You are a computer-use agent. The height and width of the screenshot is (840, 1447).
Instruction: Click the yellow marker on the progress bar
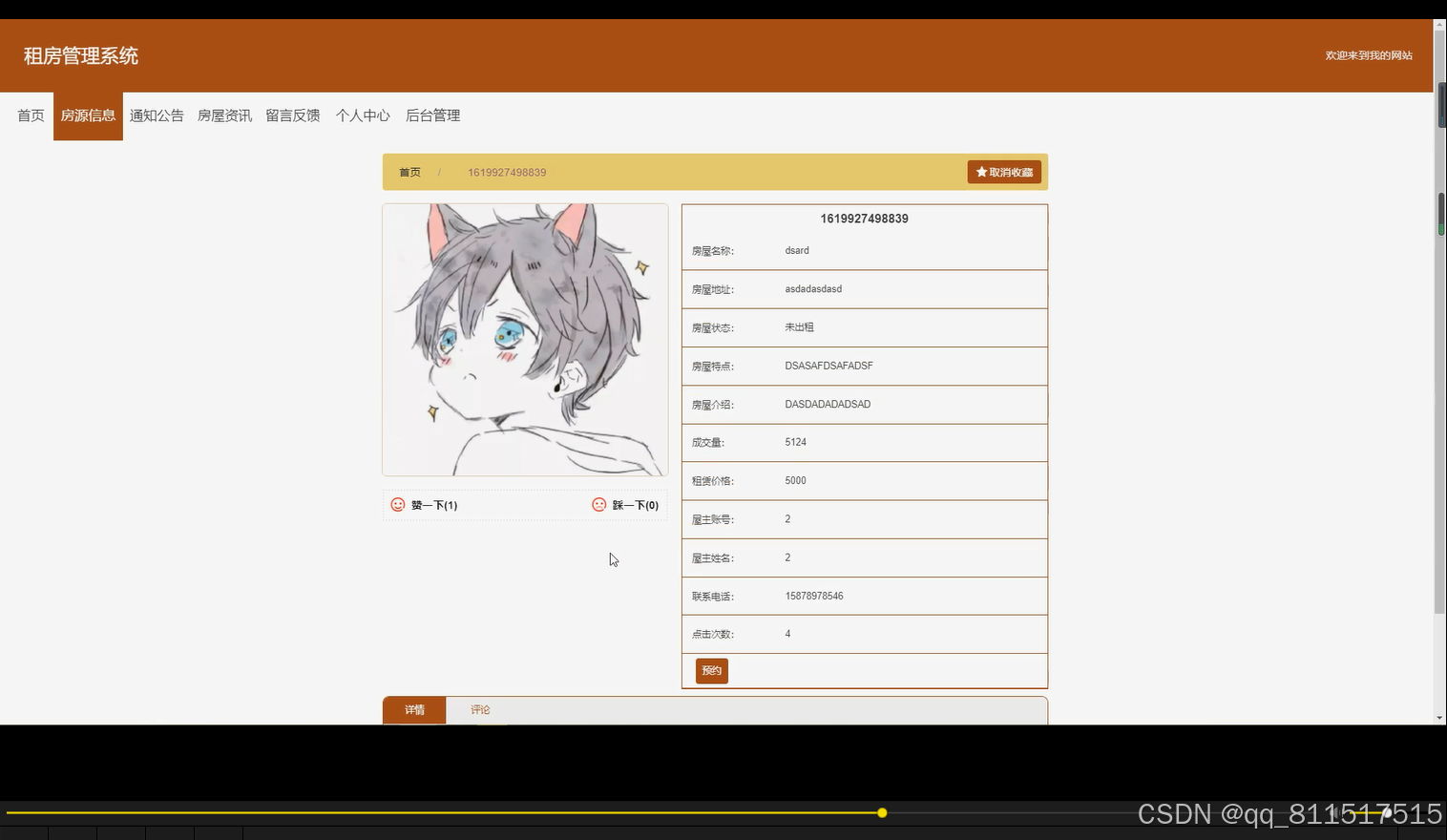881,812
